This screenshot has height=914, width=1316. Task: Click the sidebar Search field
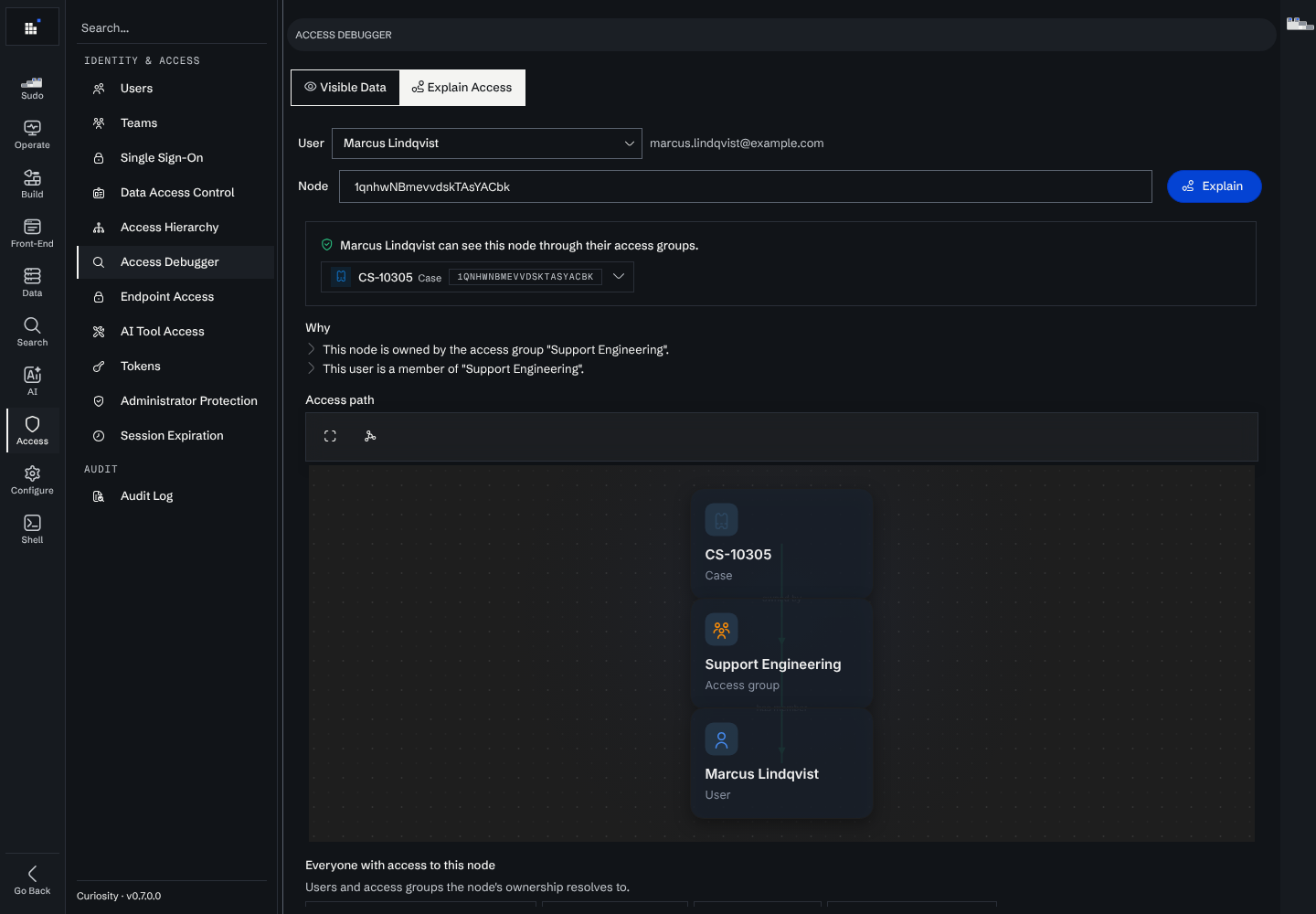[x=172, y=28]
